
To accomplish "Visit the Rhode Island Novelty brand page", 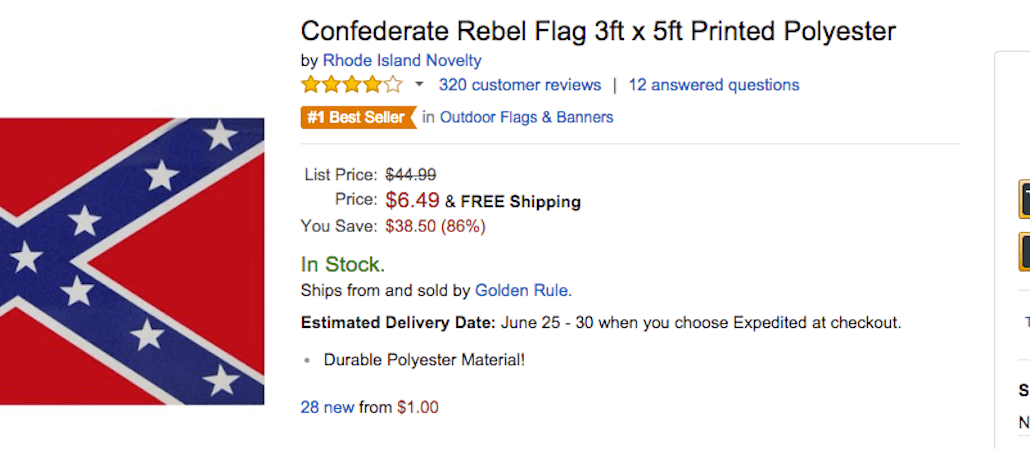I will pyautogui.click(x=402, y=60).
